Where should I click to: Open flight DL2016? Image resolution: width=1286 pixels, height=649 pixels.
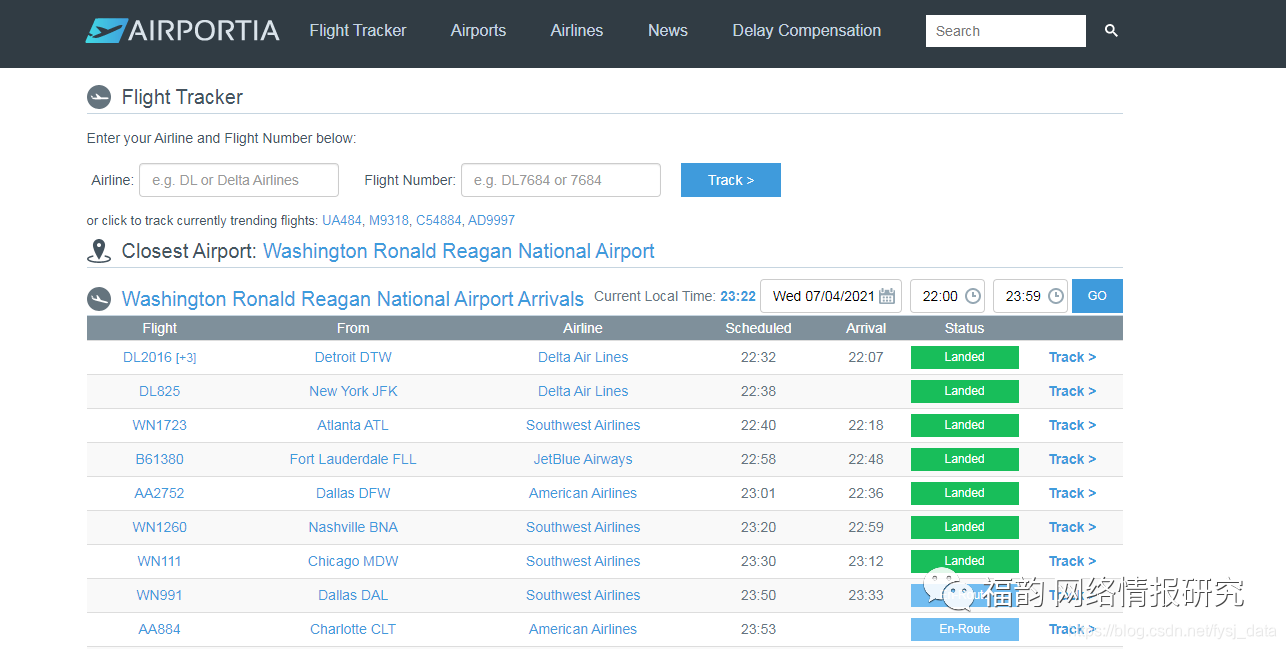(147, 357)
